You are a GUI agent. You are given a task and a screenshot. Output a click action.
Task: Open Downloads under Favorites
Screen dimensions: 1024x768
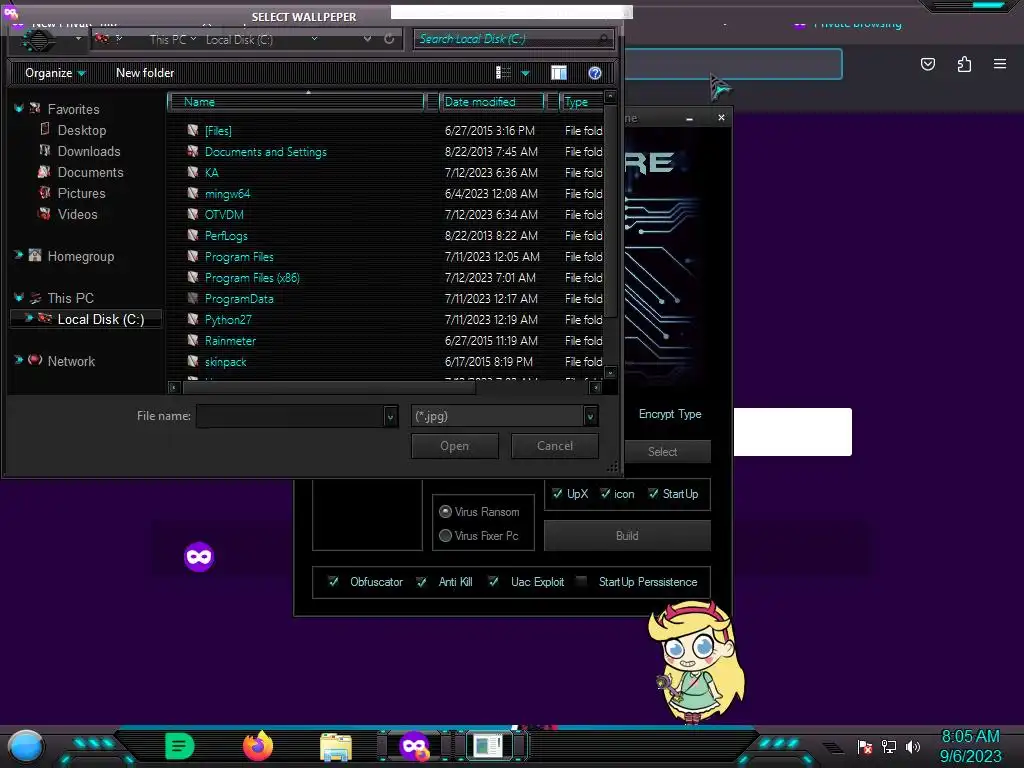[x=89, y=152]
